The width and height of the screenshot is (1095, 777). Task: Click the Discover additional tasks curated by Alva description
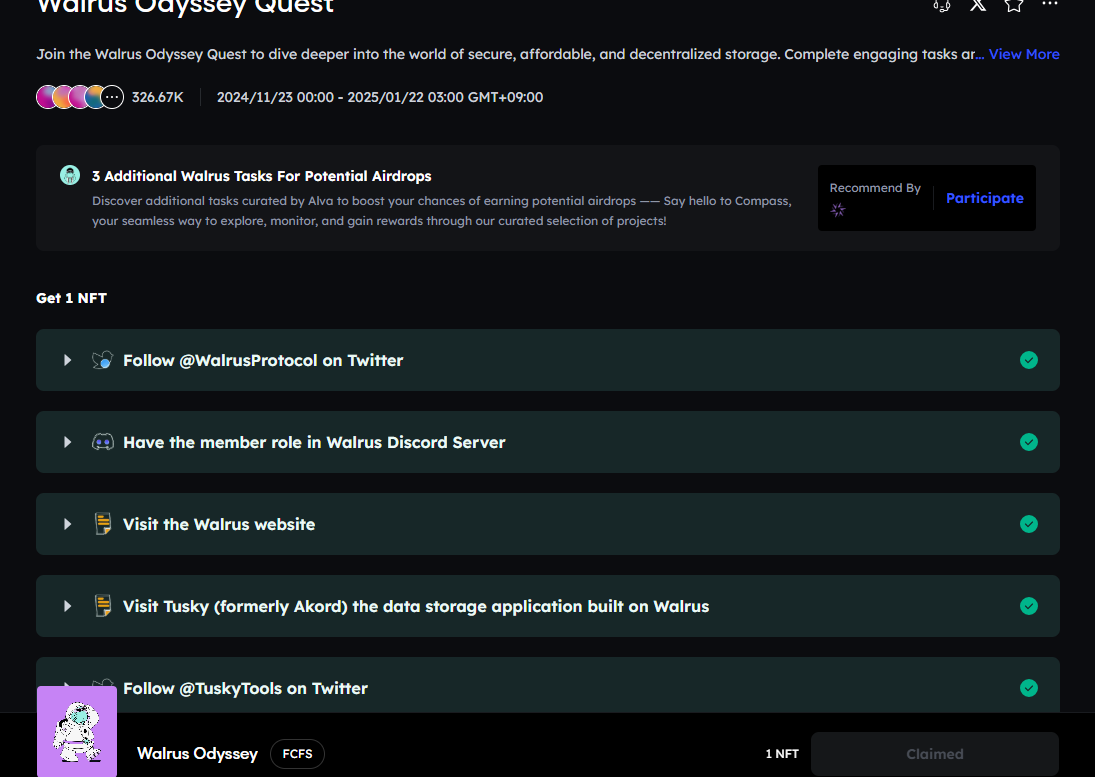(442, 211)
